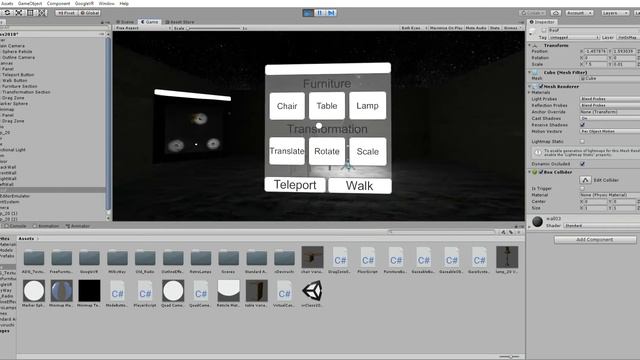Open the Component menu
The image size is (640, 360).
tap(58, 3)
